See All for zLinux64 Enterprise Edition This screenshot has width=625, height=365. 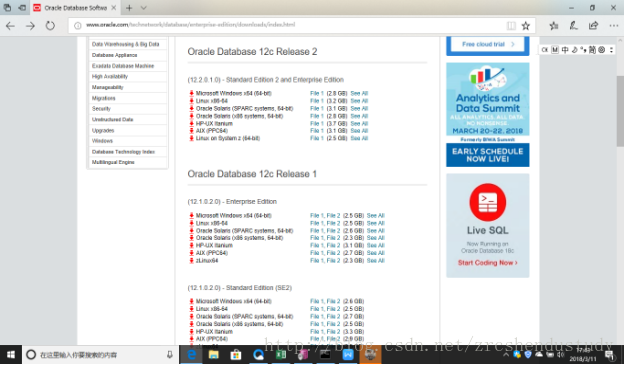[375, 261]
